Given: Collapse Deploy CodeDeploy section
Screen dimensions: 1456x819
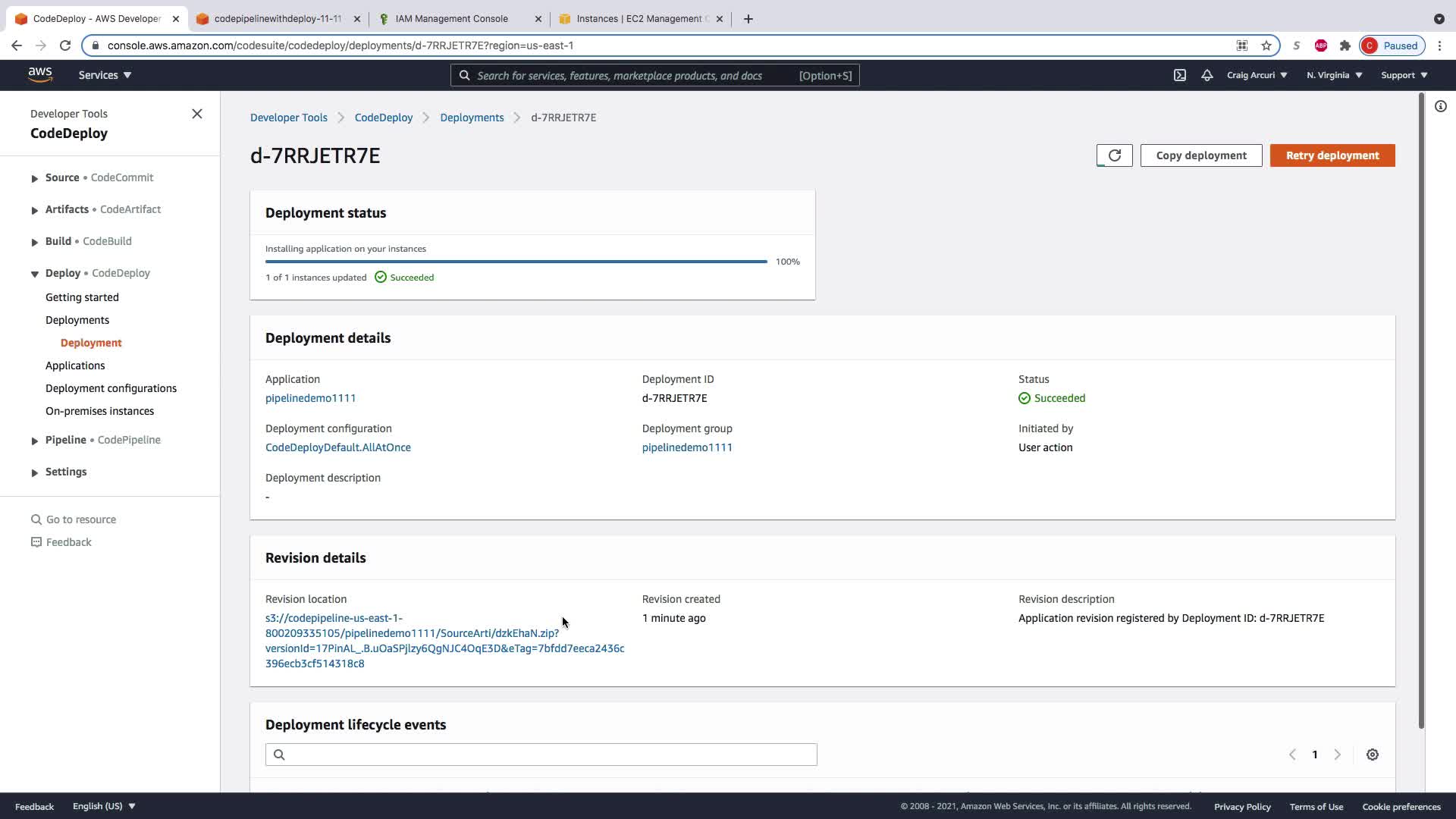Looking at the screenshot, I should coord(35,274).
